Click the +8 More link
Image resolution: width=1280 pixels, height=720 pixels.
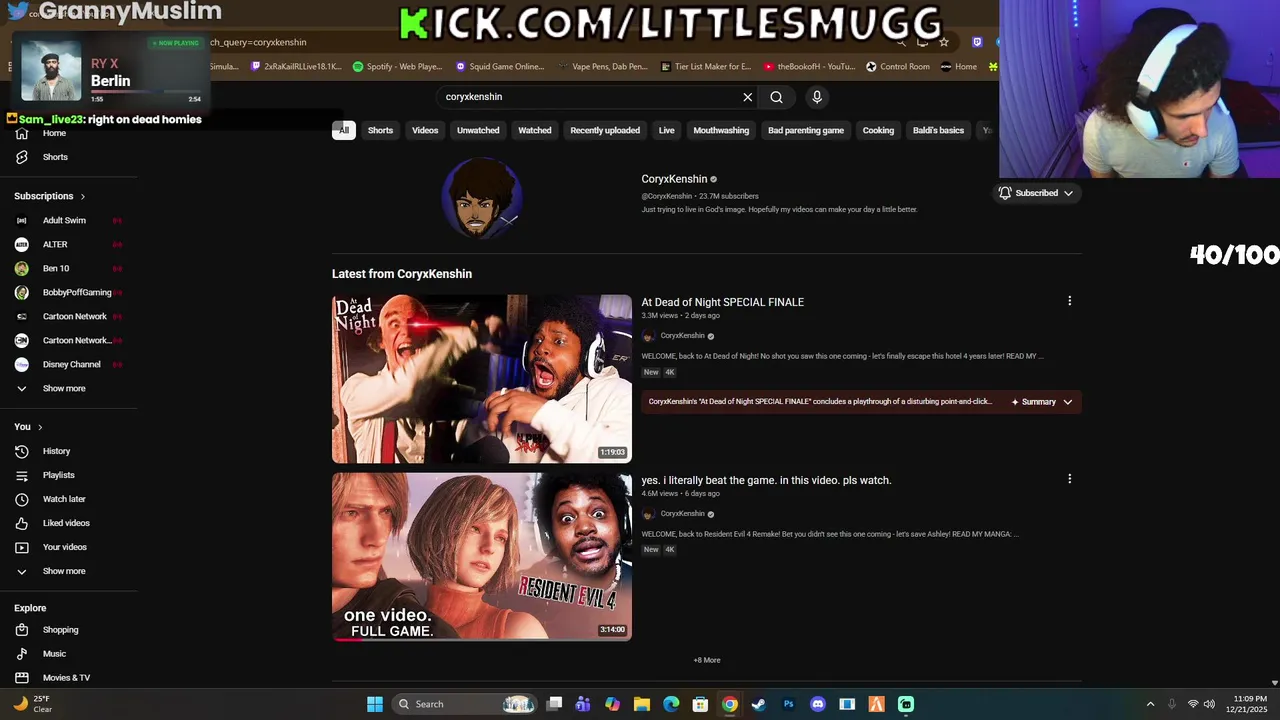pyautogui.click(x=707, y=660)
